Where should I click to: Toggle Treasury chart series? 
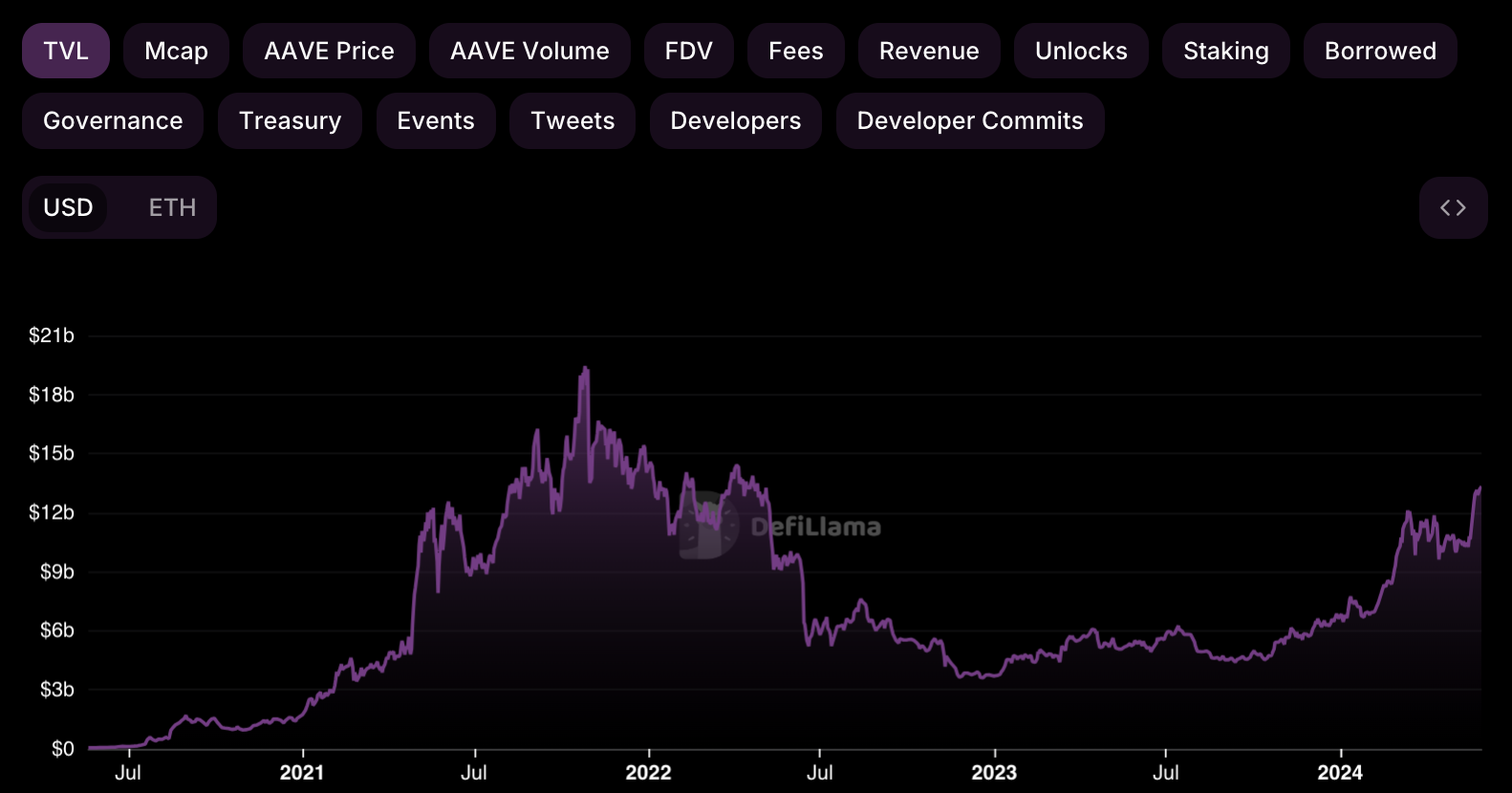290,120
